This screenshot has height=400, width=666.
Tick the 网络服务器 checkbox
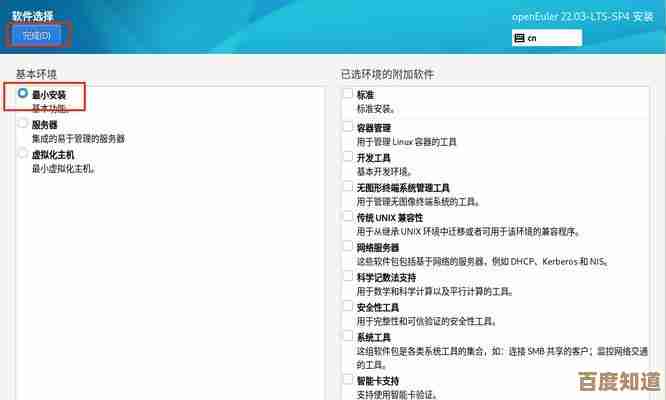coord(348,246)
